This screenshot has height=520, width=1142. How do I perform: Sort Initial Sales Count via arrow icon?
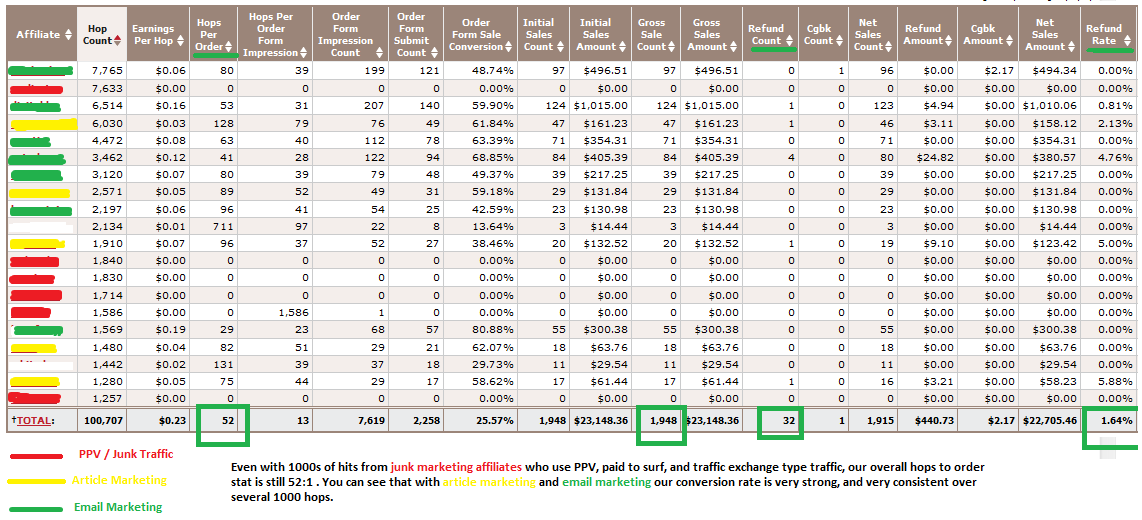click(560, 46)
